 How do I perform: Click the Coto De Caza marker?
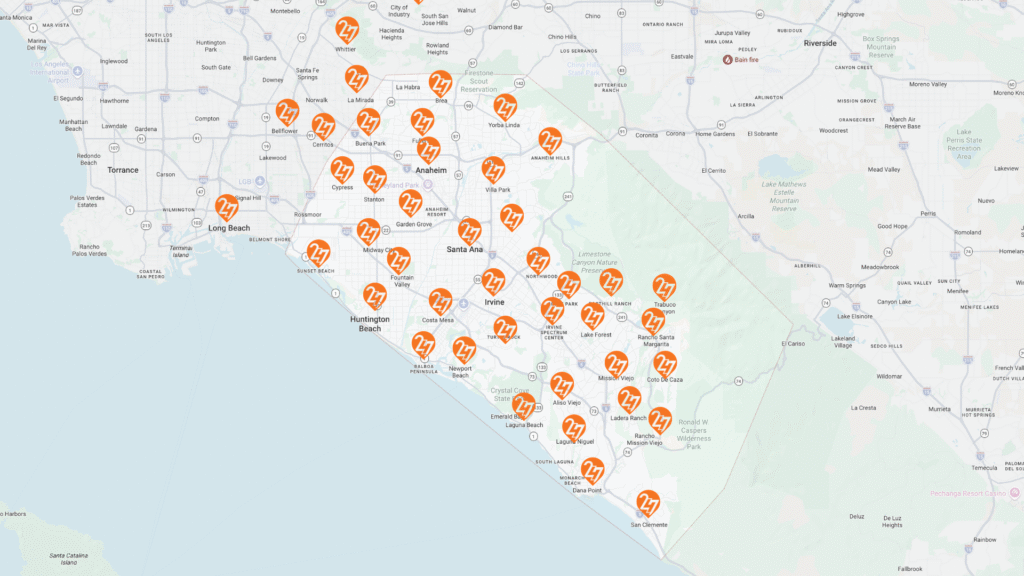[x=665, y=364]
